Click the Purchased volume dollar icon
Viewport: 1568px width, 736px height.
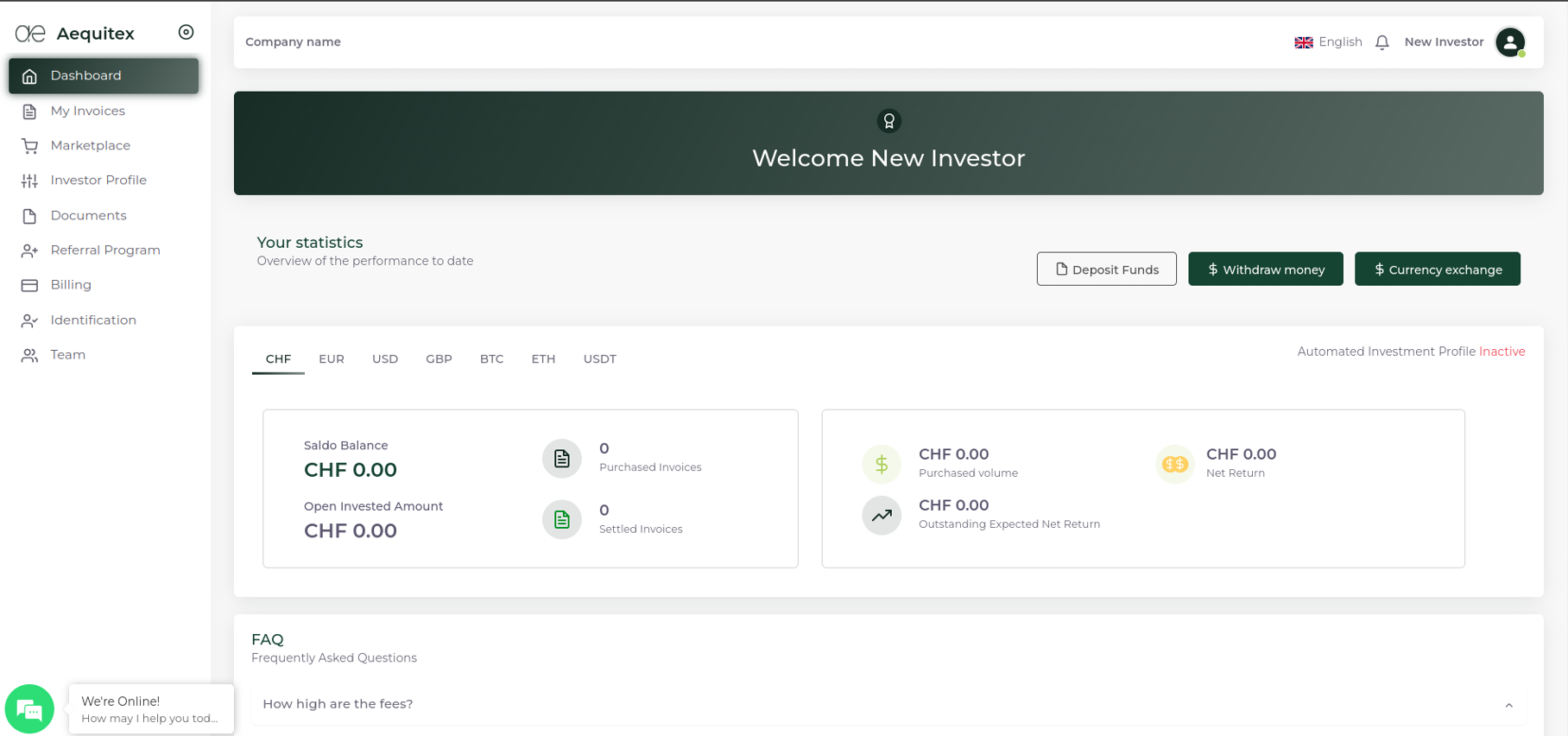point(882,464)
